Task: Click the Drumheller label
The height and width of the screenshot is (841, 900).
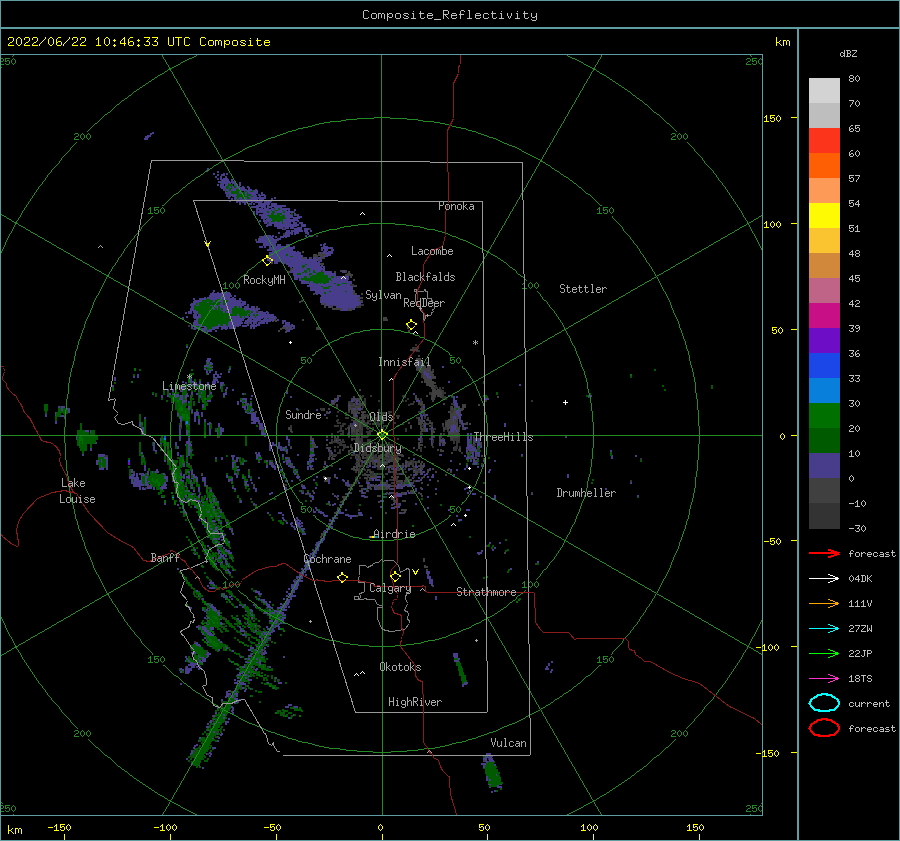Action: click(x=586, y=493)
